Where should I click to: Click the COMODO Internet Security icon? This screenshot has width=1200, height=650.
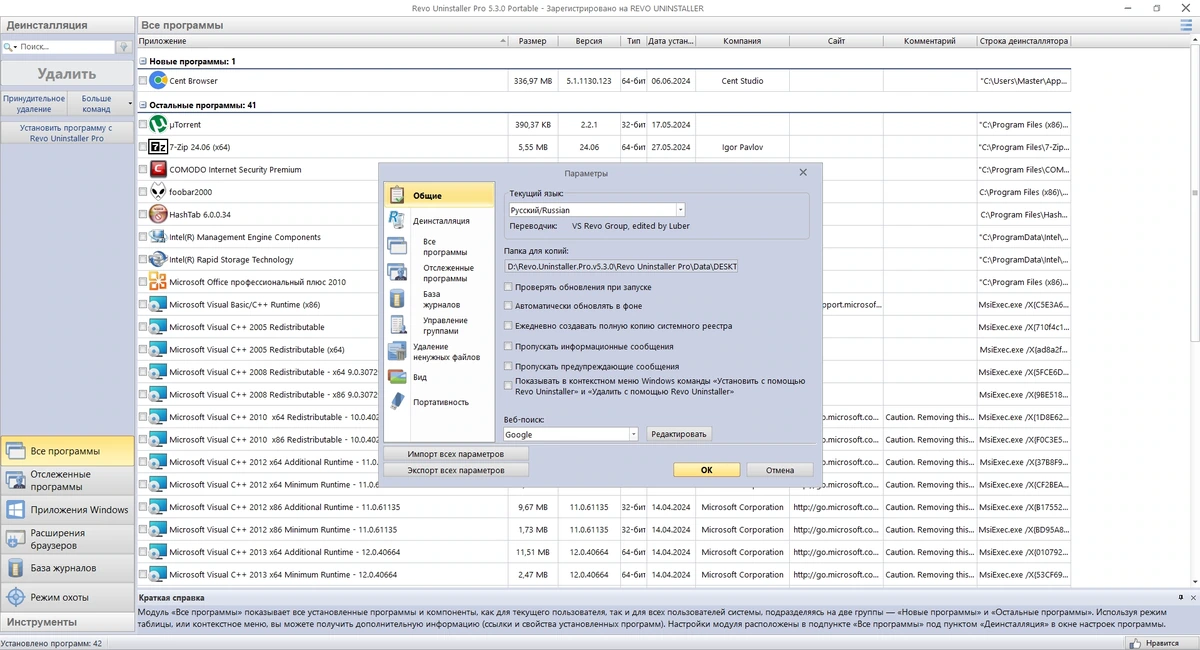158,170
